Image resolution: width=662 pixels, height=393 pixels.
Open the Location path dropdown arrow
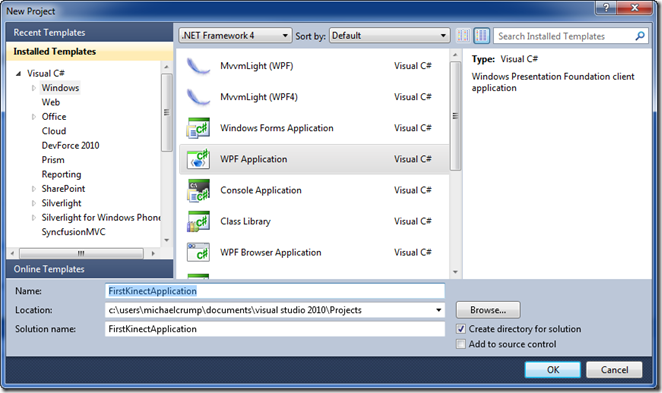[439, 310]
